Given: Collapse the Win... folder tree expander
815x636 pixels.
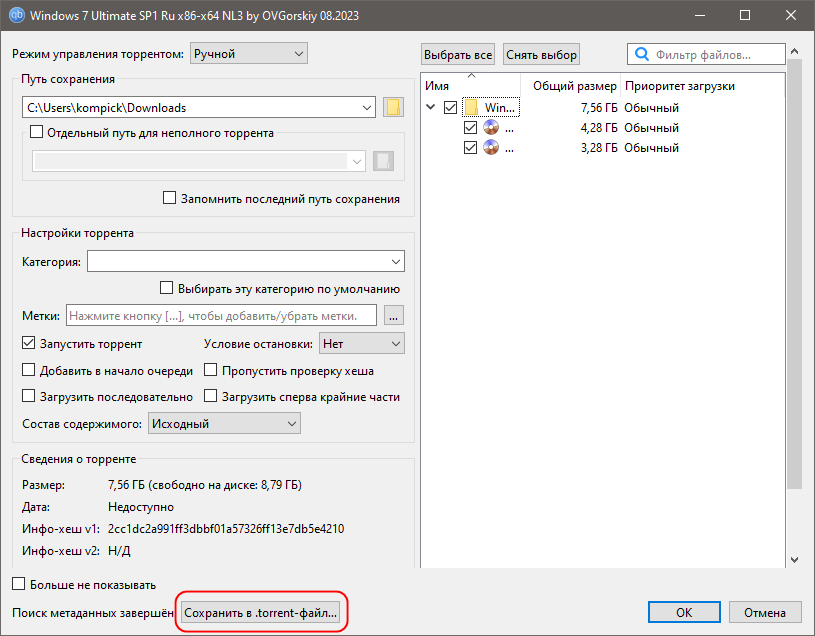Looking at the screenshot, I should (x=431, y=107).
